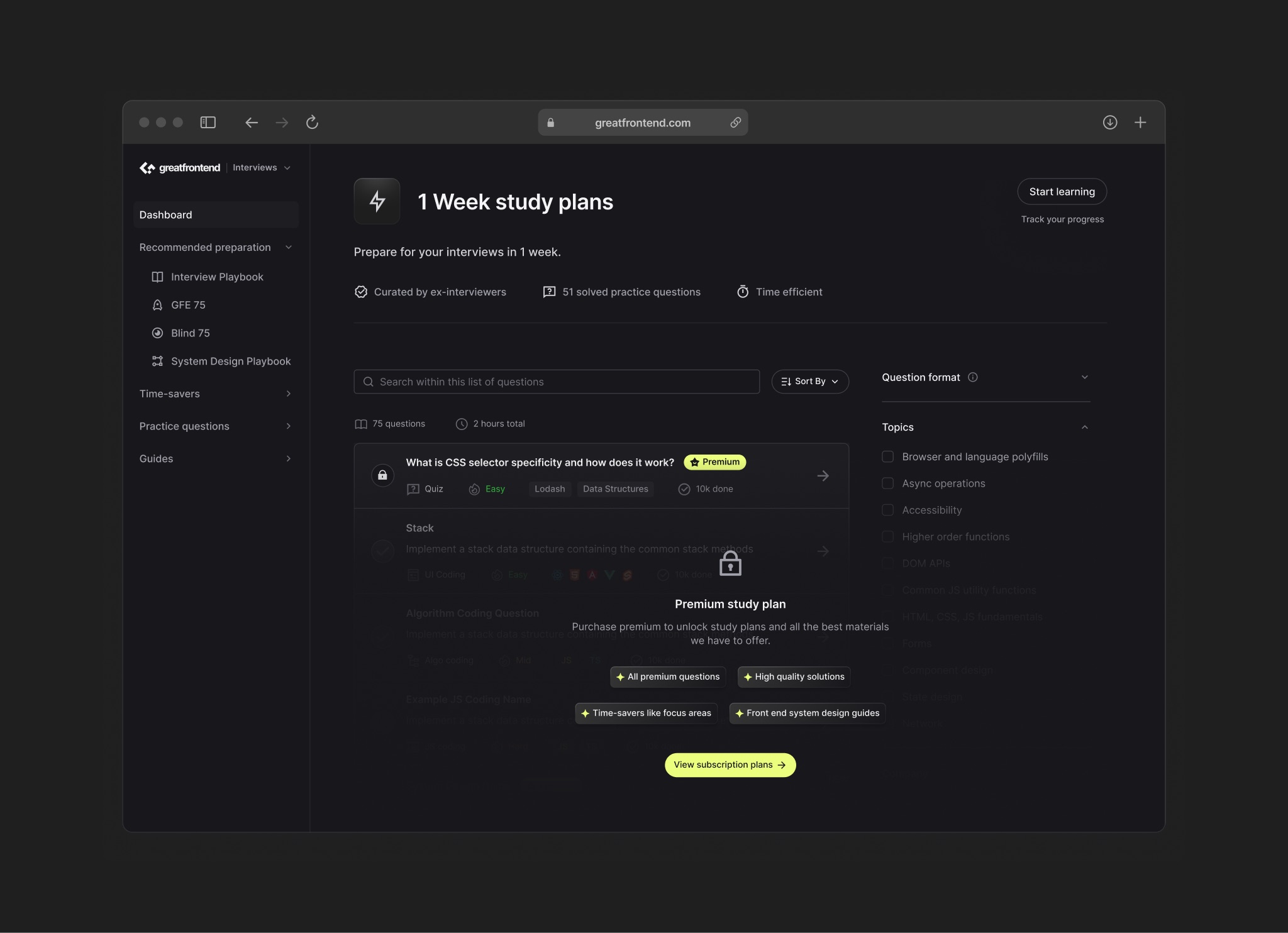
Task: Click the Easy difficulty label
Action: click(495, 489)
